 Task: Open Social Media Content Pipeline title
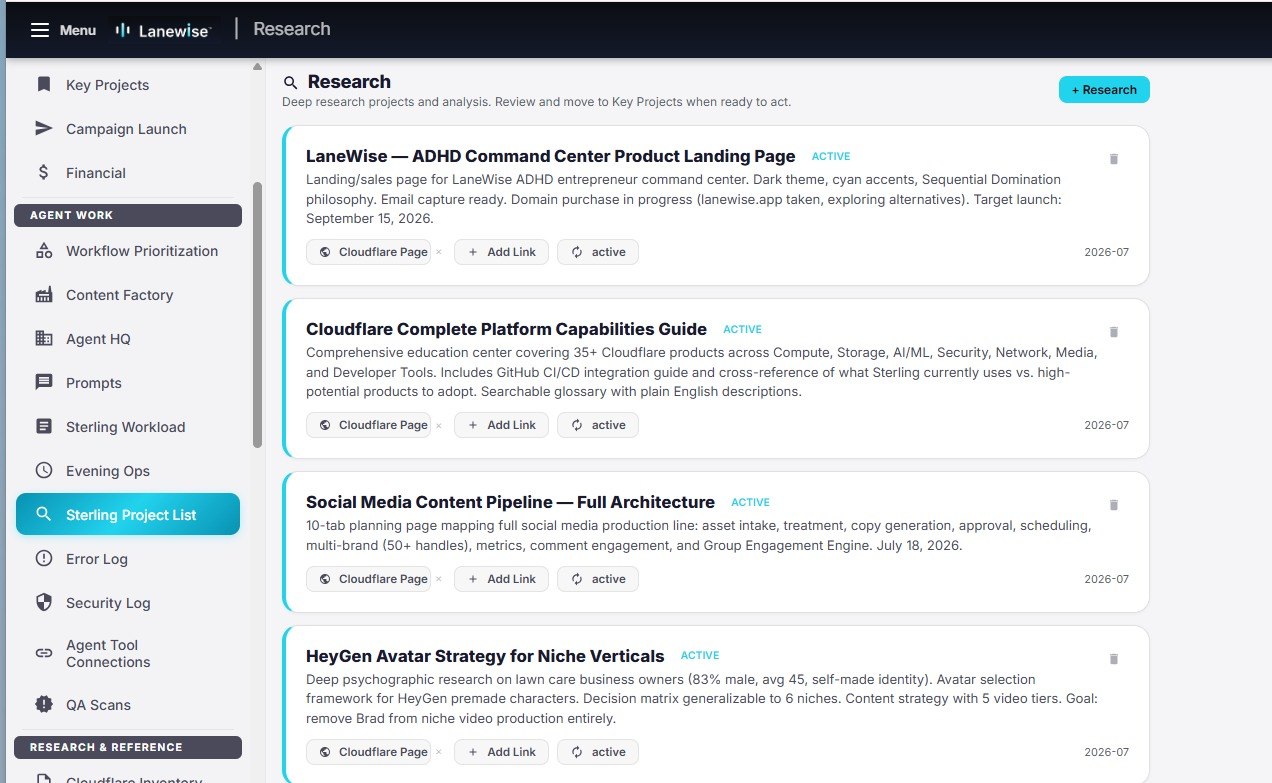[510, 502]
